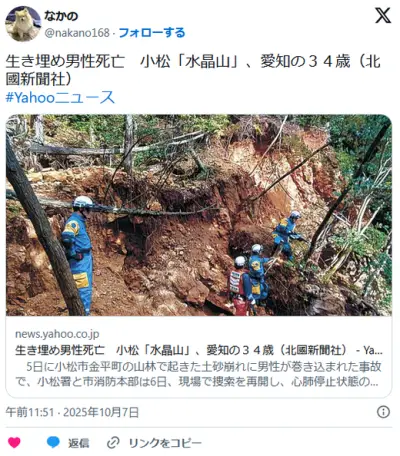Open the @nakano168 handle
The image size is (400, 456).
[x=77, y=33]
